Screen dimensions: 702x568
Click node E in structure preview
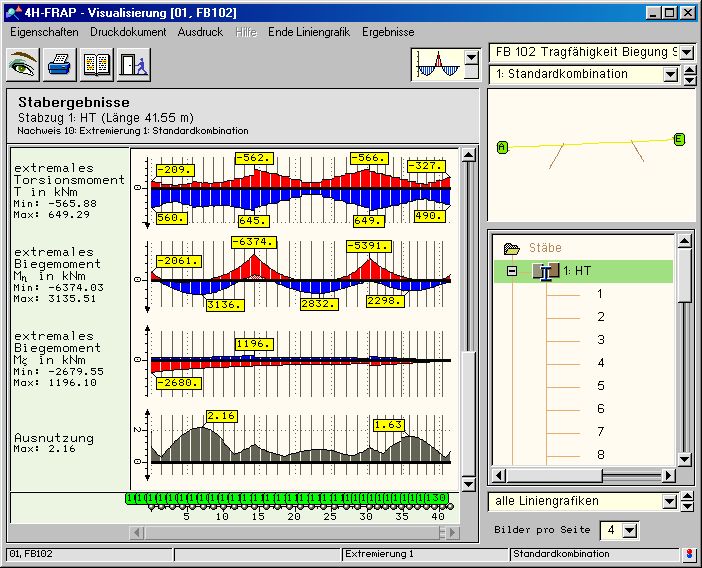(679, 139)
